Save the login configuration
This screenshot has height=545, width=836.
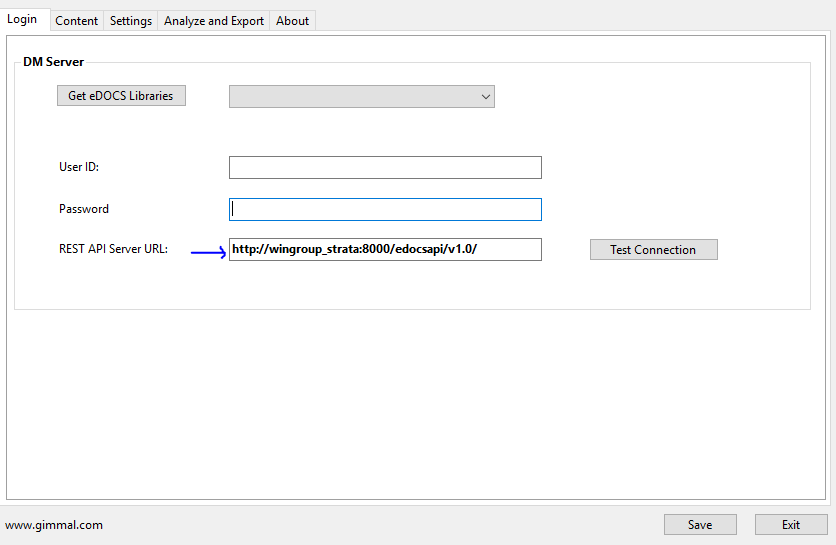700,525
